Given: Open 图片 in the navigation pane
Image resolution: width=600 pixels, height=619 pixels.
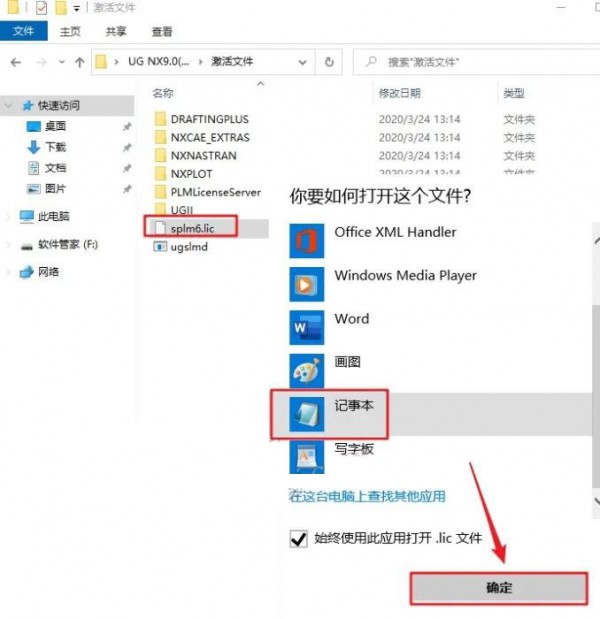Looking at the screenshot, I should tap(55, 189).
